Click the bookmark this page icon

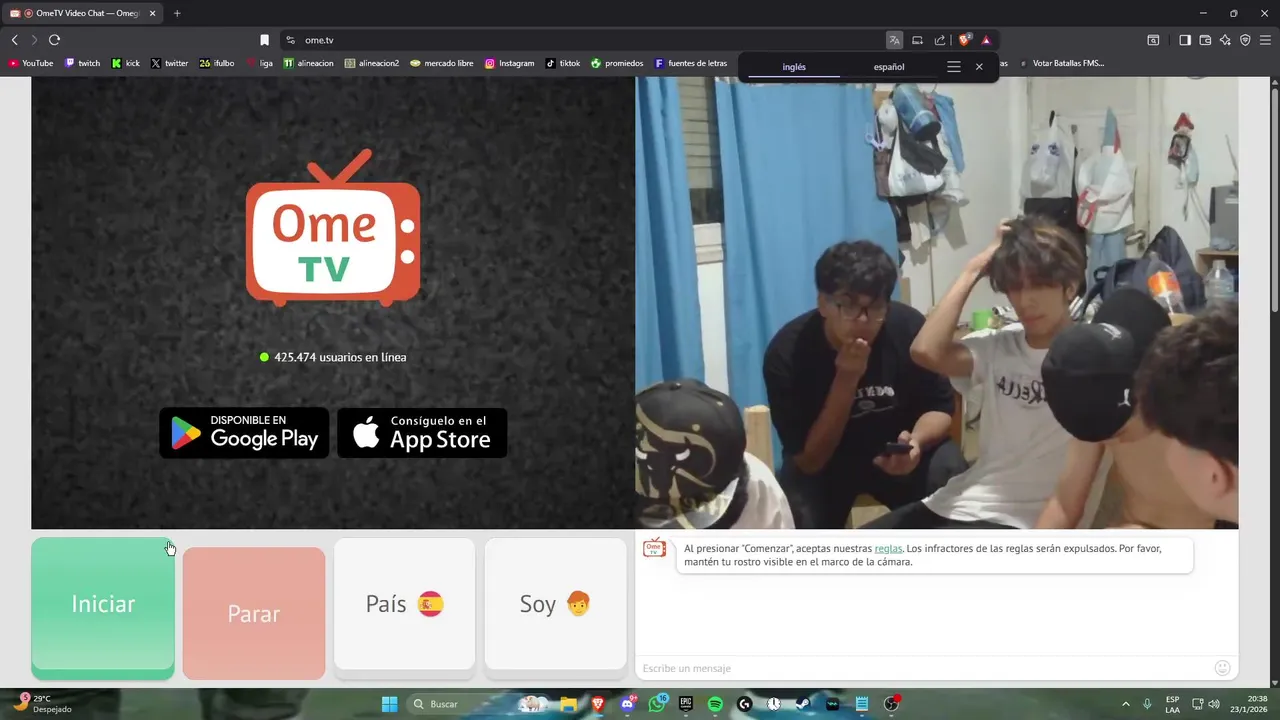(264, 40)
